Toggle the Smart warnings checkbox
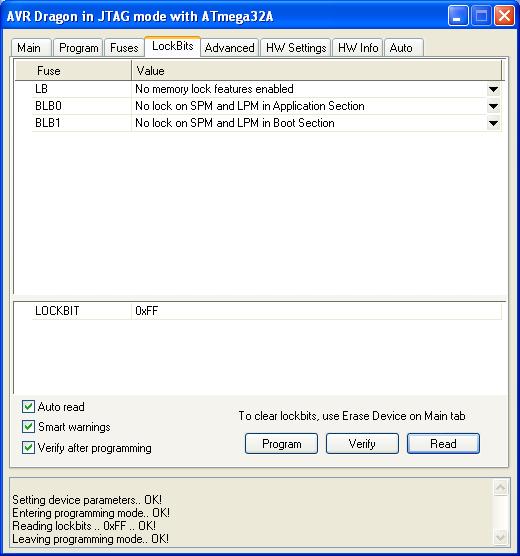 coord(28,427)
